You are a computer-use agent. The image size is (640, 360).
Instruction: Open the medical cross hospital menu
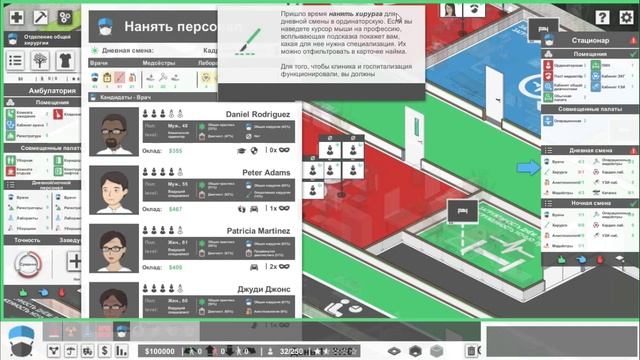17,17
